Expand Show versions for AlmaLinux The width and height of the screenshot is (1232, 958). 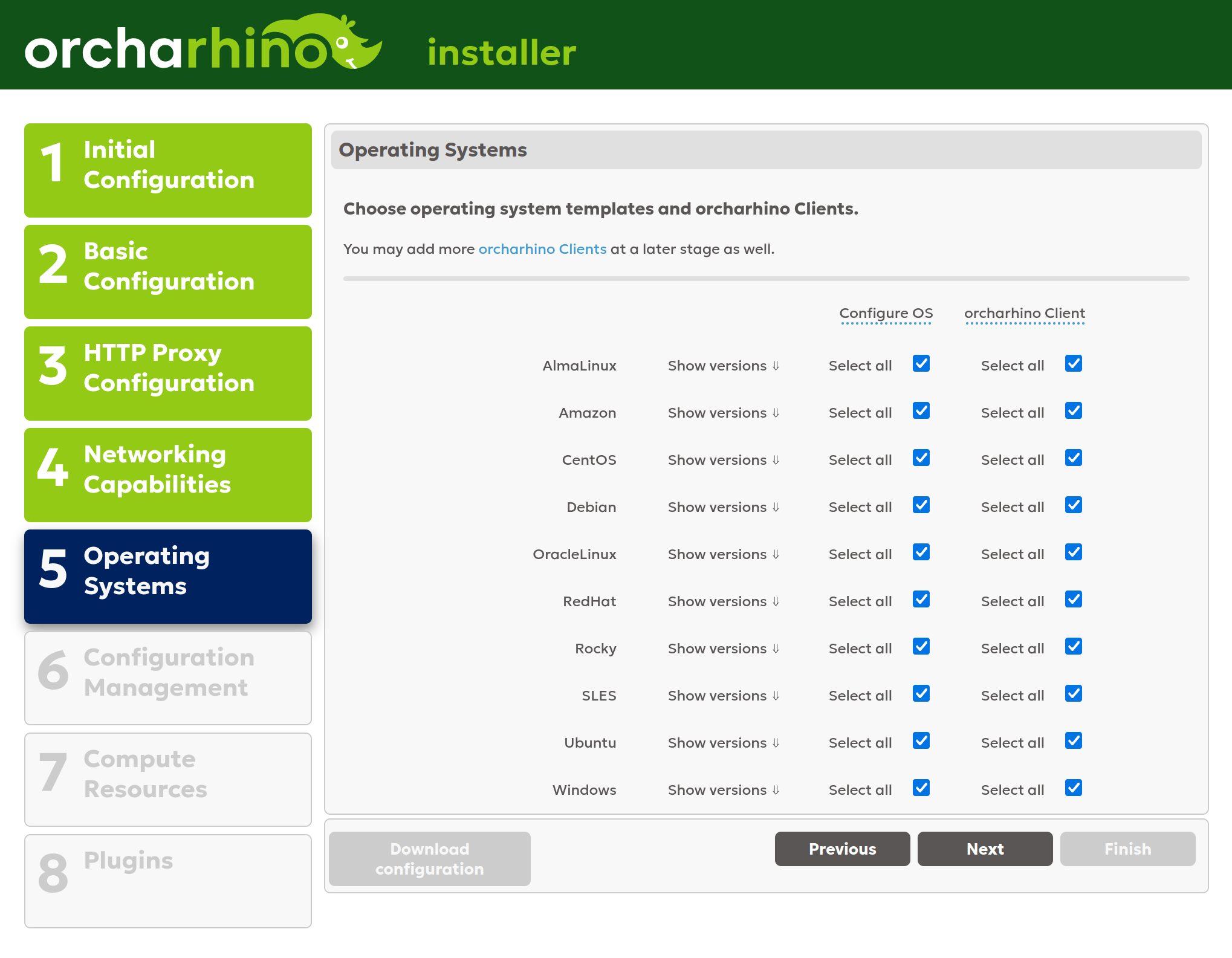[x=724, y=365]
